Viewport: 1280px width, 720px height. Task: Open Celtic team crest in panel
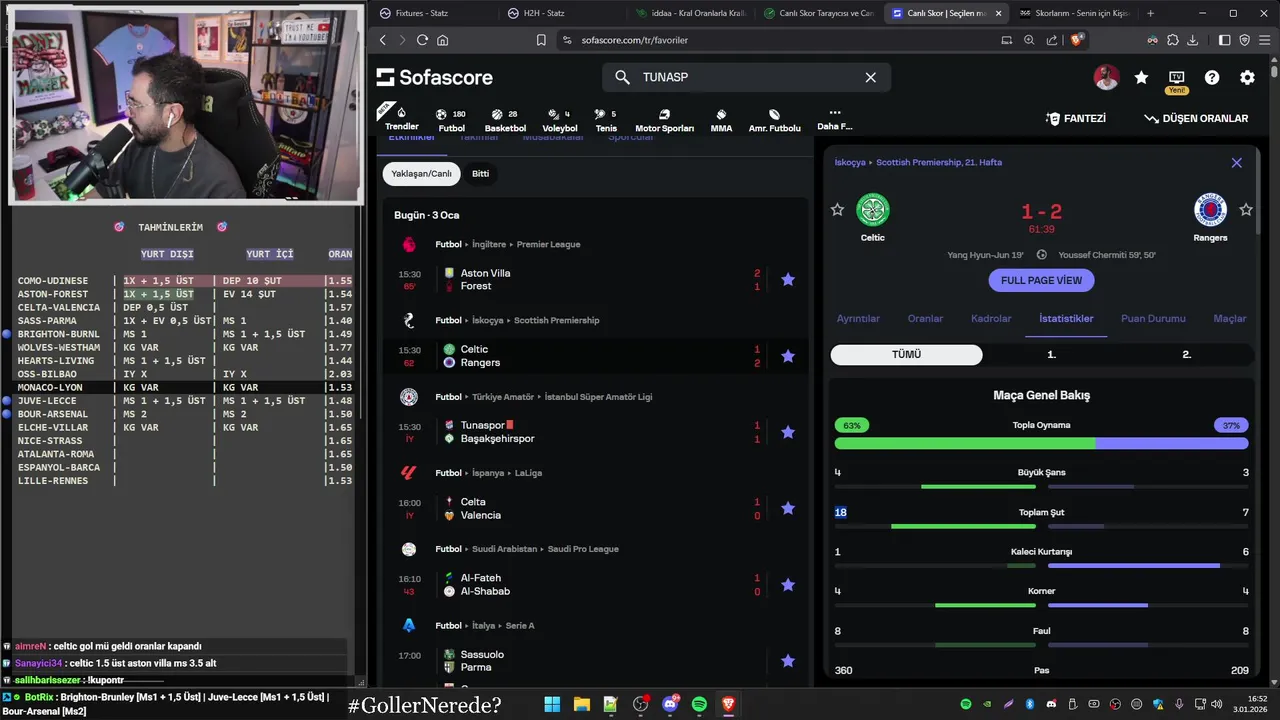873,210
